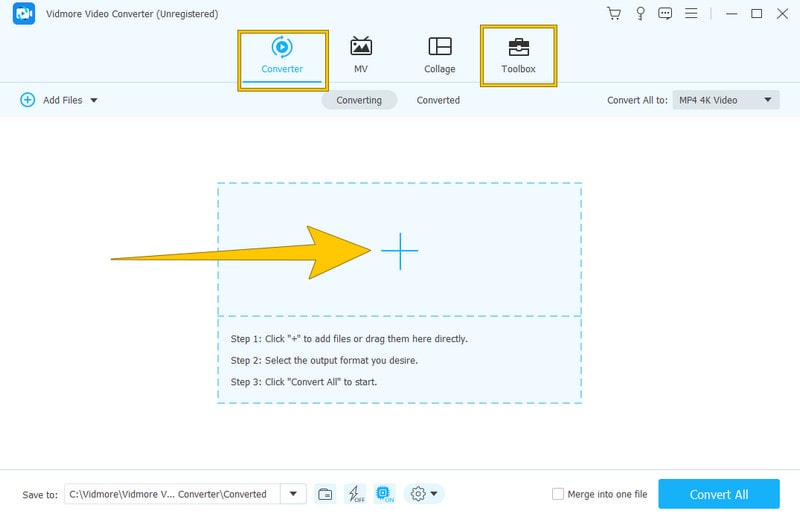
Task: Open the feedback chat bubble icon
Action: [666, 14]
